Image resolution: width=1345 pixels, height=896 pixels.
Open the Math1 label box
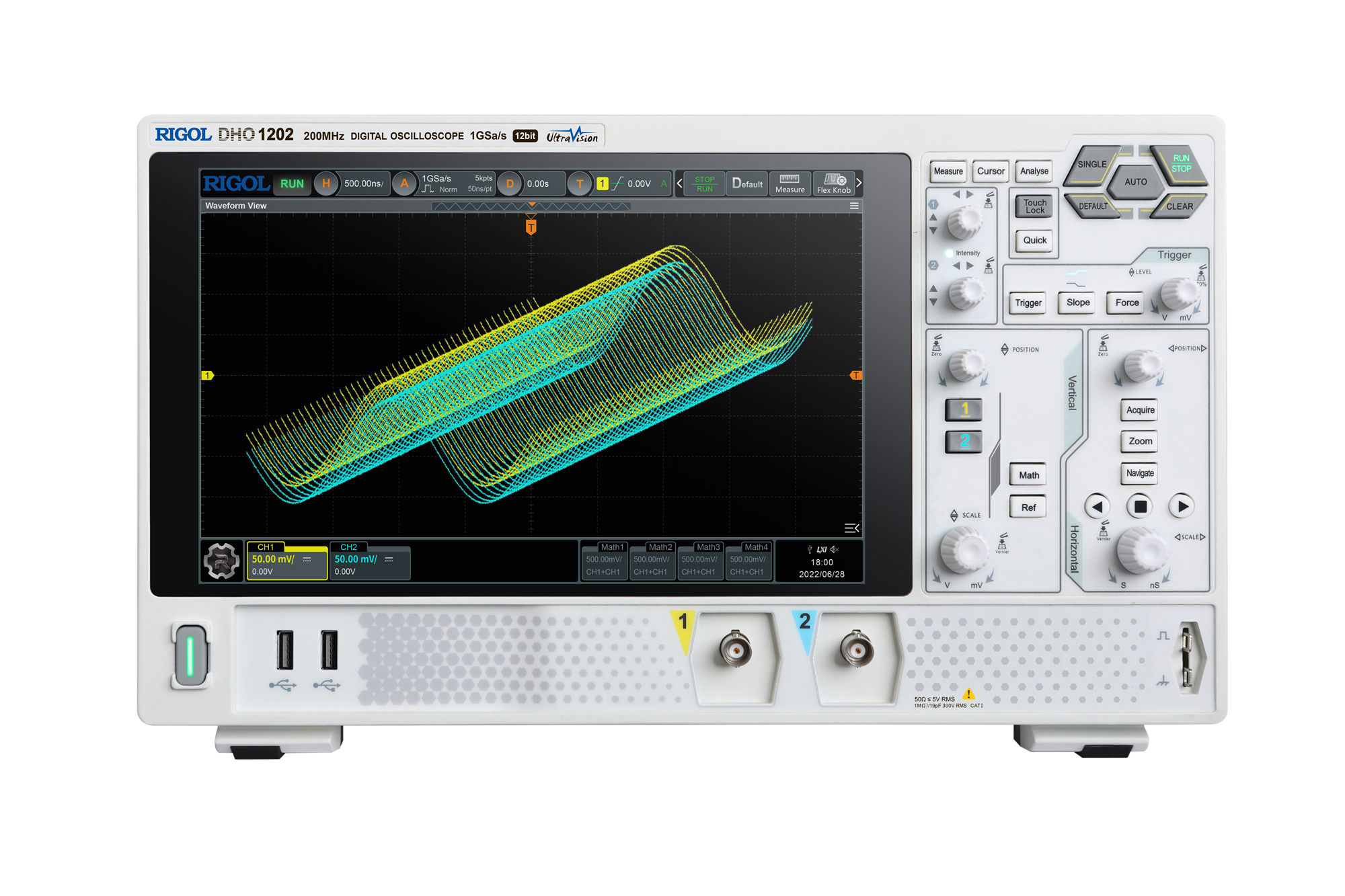604,561
